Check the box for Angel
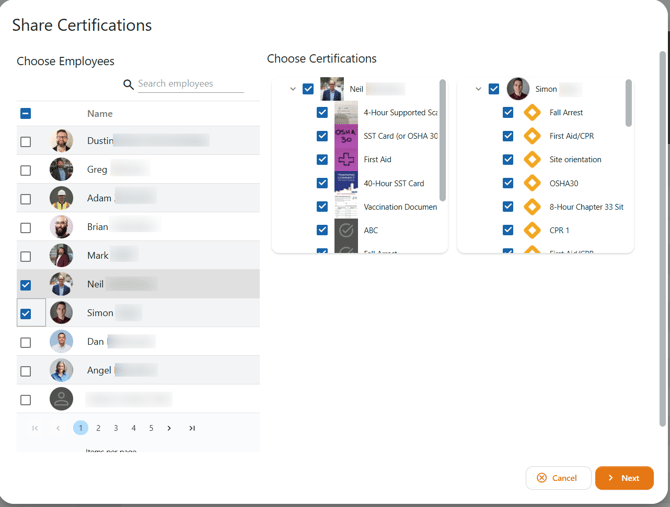 coord(26,371)
